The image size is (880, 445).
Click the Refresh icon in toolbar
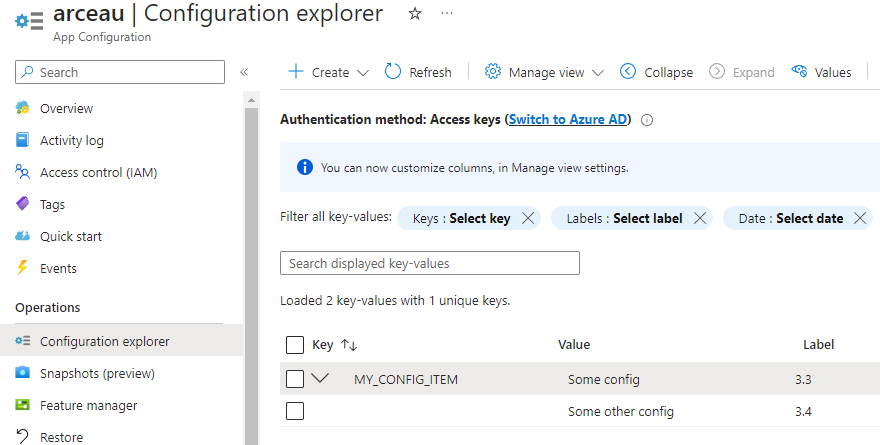(393, 72)
